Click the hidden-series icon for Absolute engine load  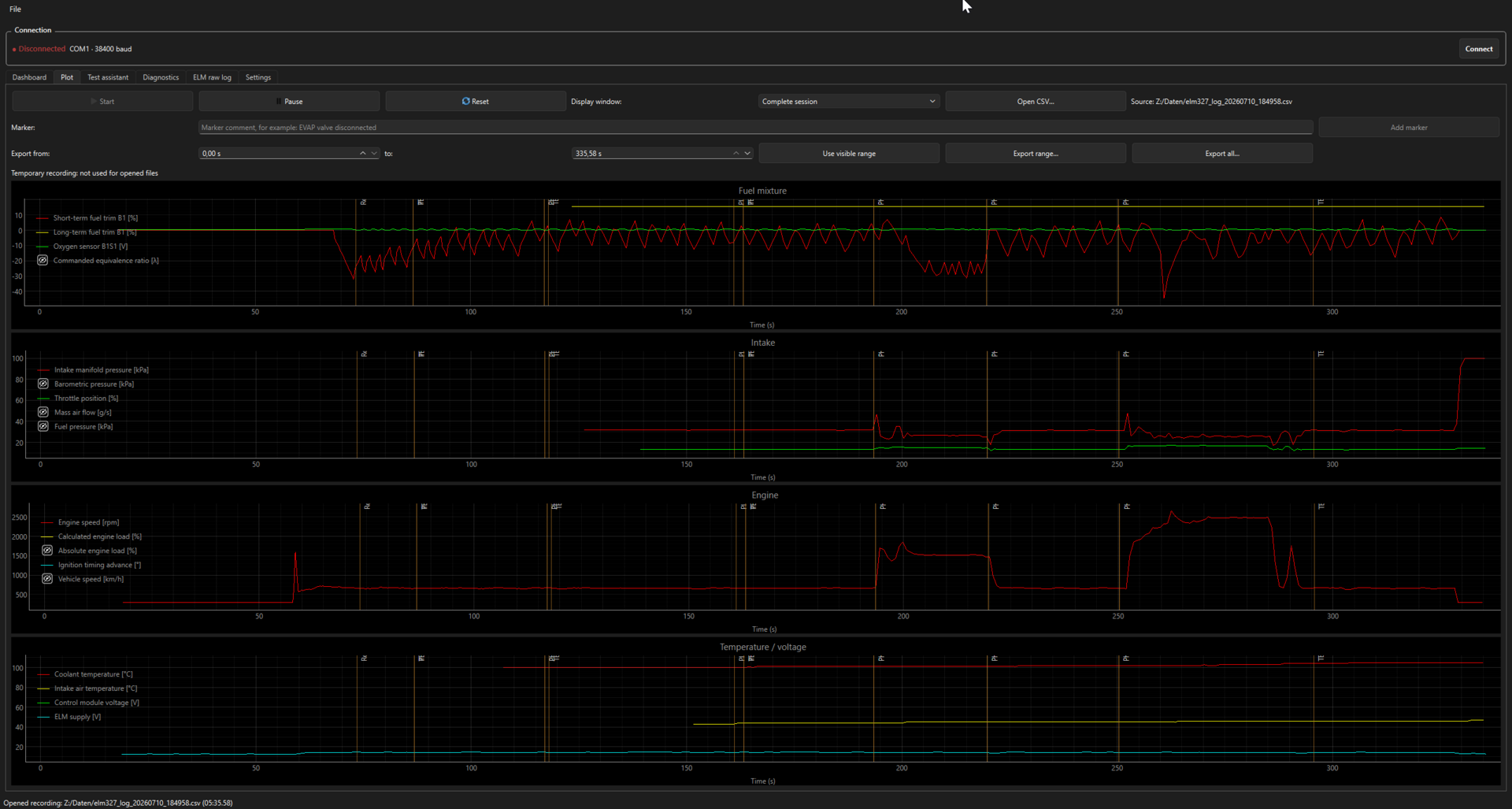[x=47, y=551]
